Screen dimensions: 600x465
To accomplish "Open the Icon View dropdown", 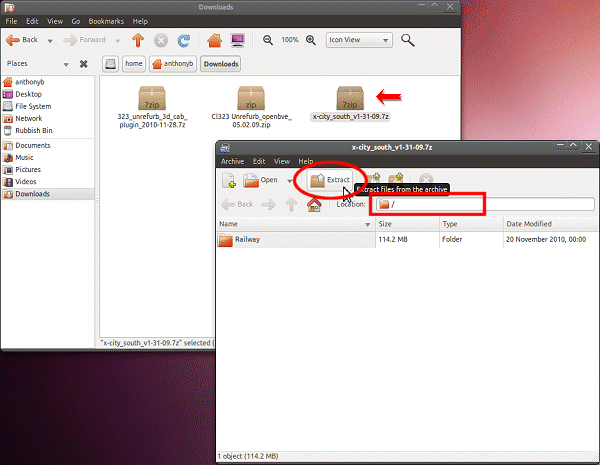I will tap(359, 40).
